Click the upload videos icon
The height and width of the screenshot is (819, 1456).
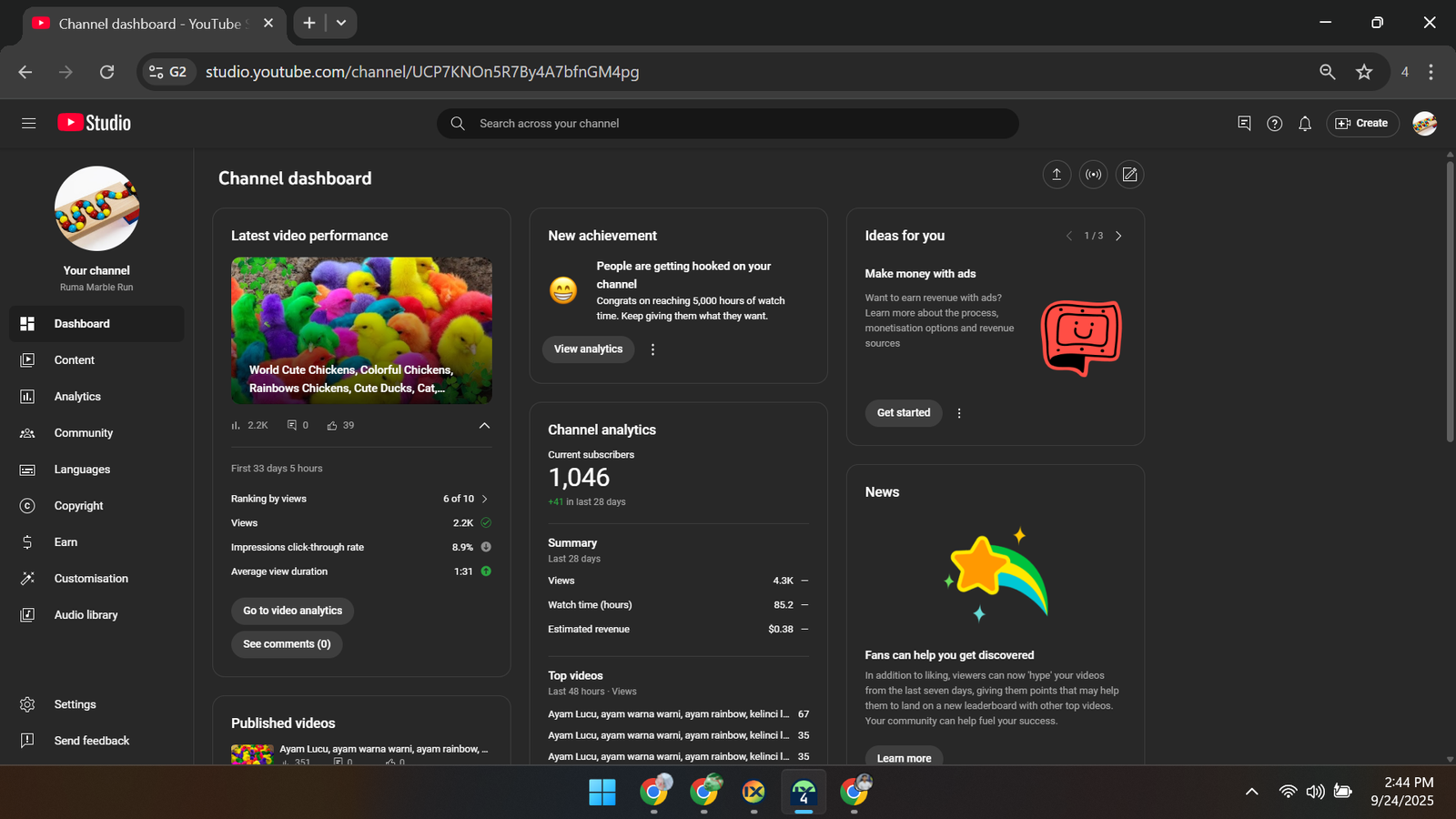pyautogui.click(x=1057, y=175)
